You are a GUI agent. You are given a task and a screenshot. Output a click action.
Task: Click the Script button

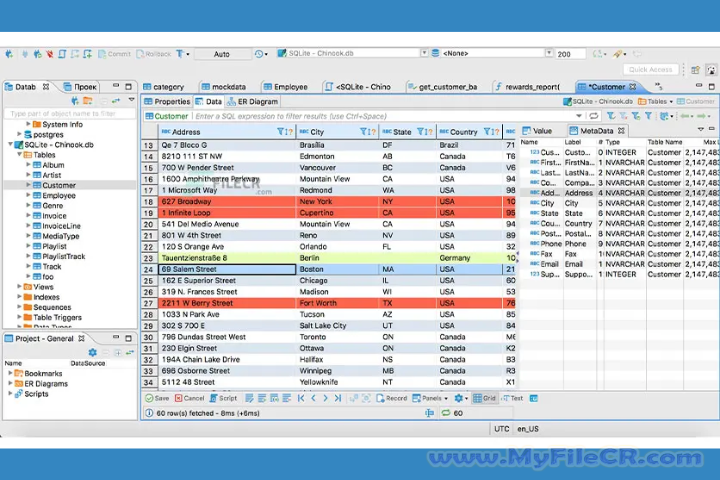coord(224,398)
